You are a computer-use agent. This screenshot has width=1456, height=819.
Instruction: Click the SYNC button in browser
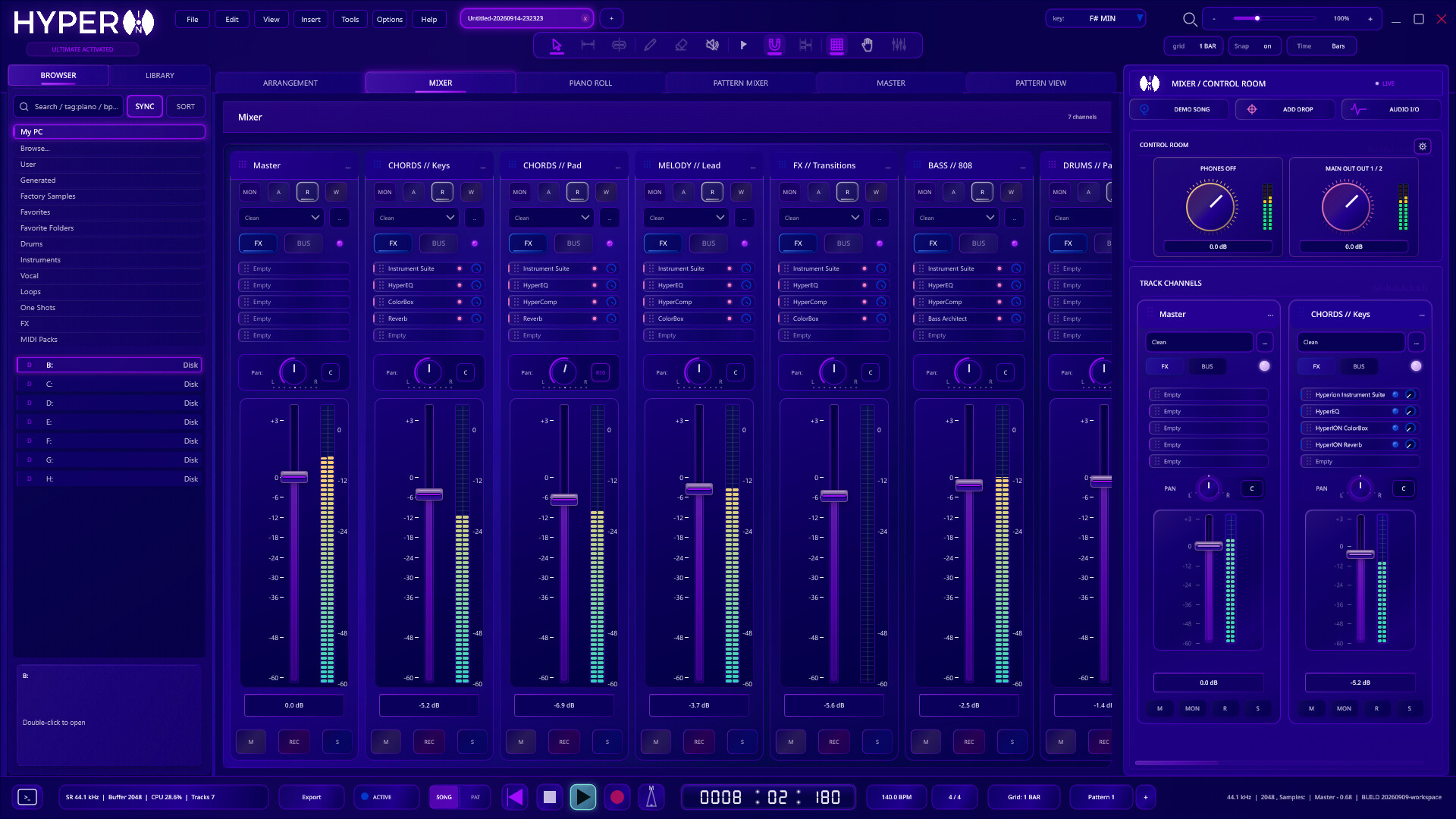click(x=145, y=106)
